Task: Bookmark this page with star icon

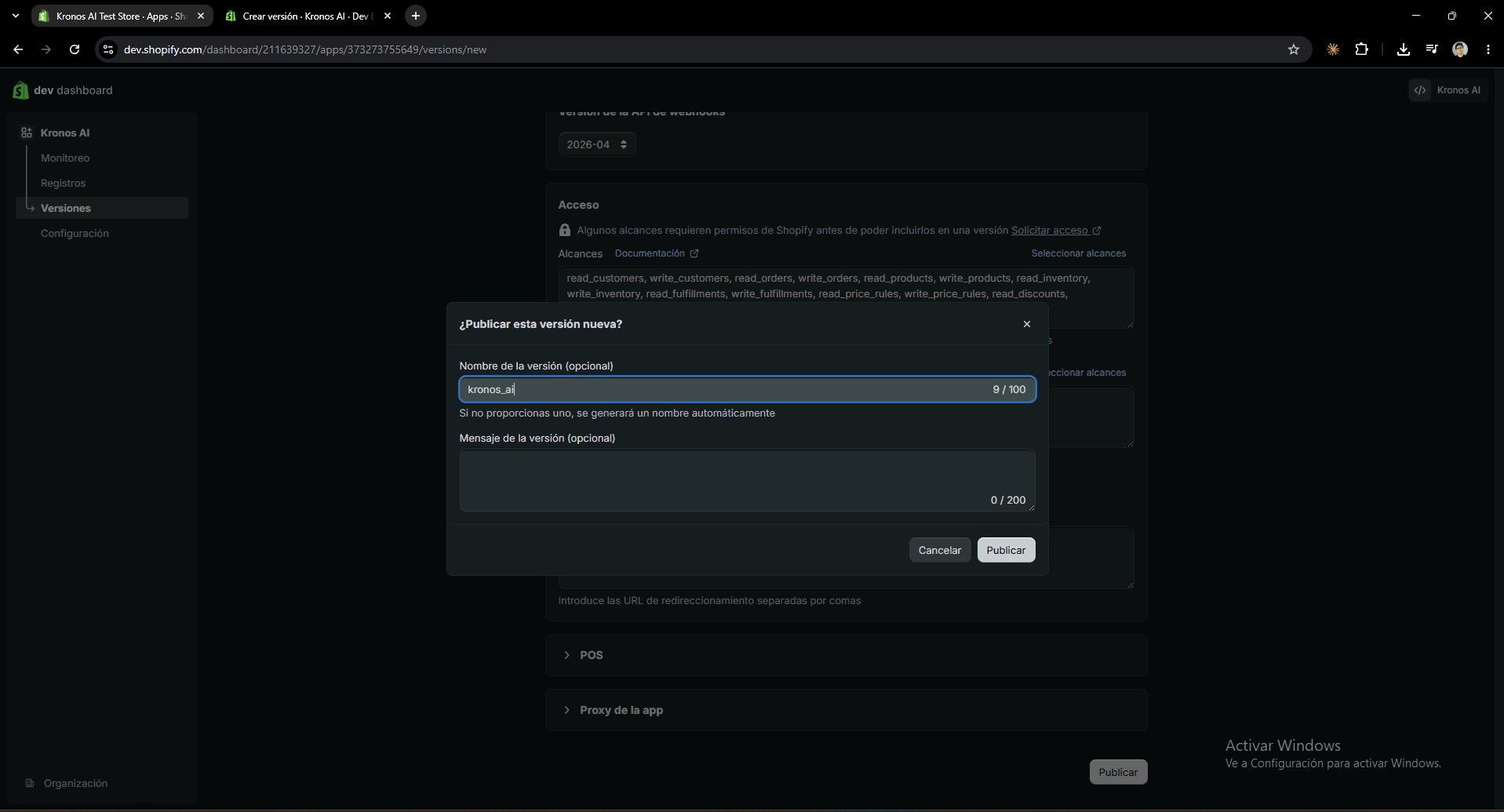Action: pyautogui.click(x=1294, y=49)
